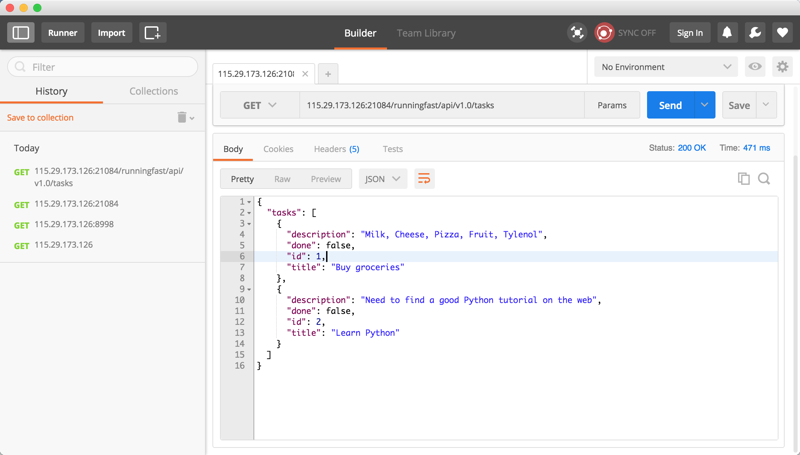Expand the Save button dropdown arrow

(x=766, y=105)
